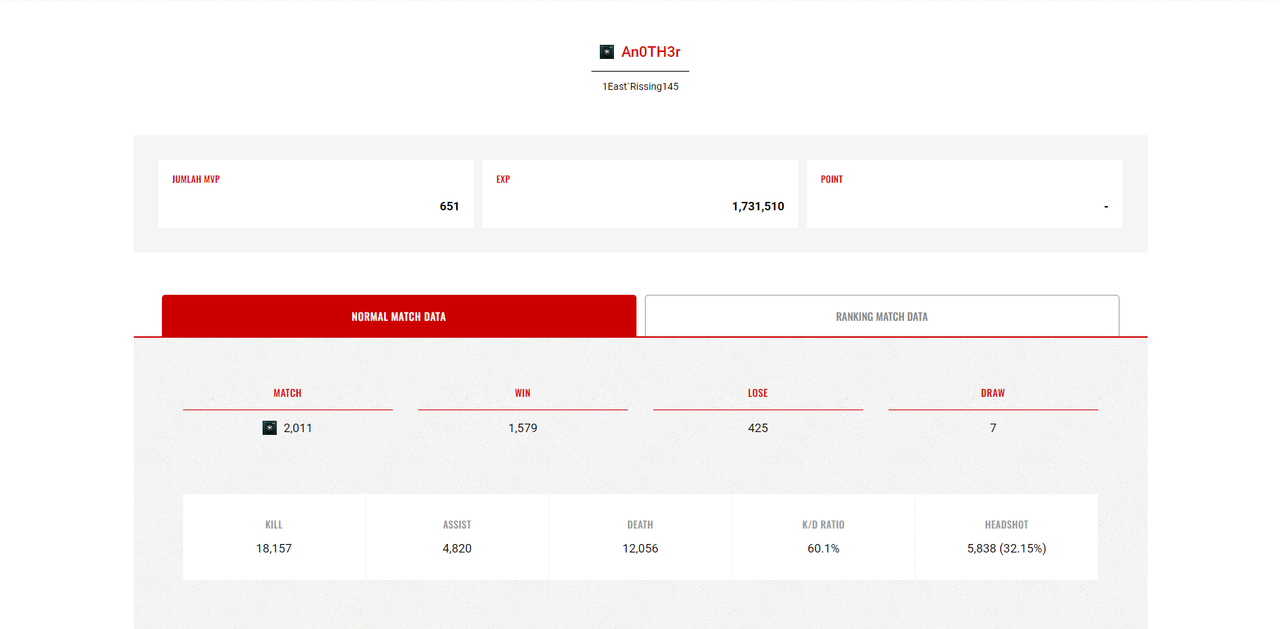Viewport: 1280px width, 629px height.
Task: Click the MATCH column header
Action: [x=288, y=393]
